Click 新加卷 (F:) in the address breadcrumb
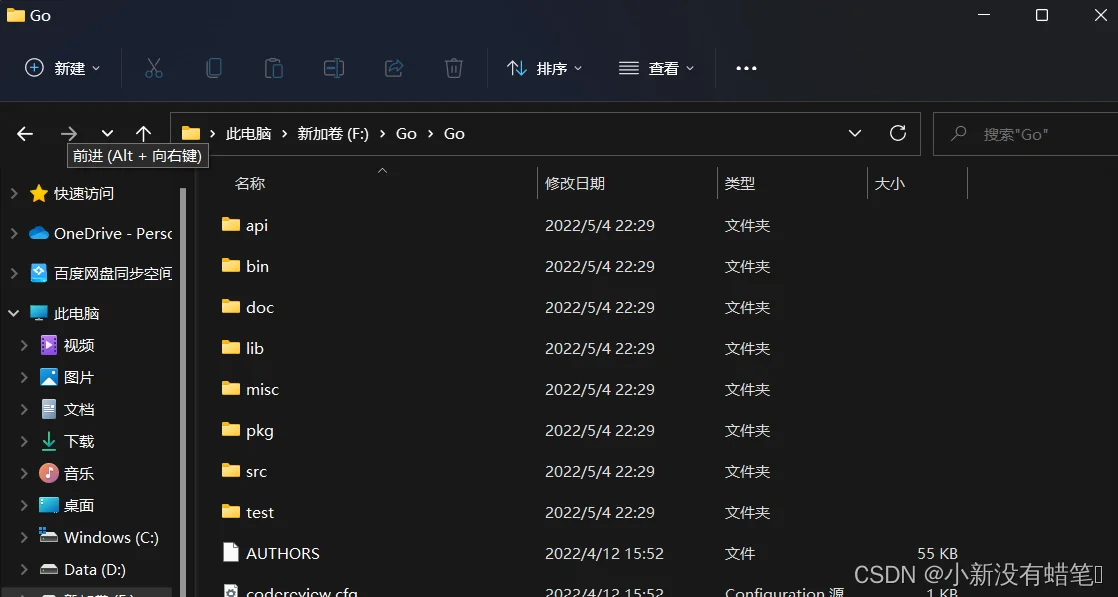Viewport: 1118px width, 597px height. click(x=332, y=133)
